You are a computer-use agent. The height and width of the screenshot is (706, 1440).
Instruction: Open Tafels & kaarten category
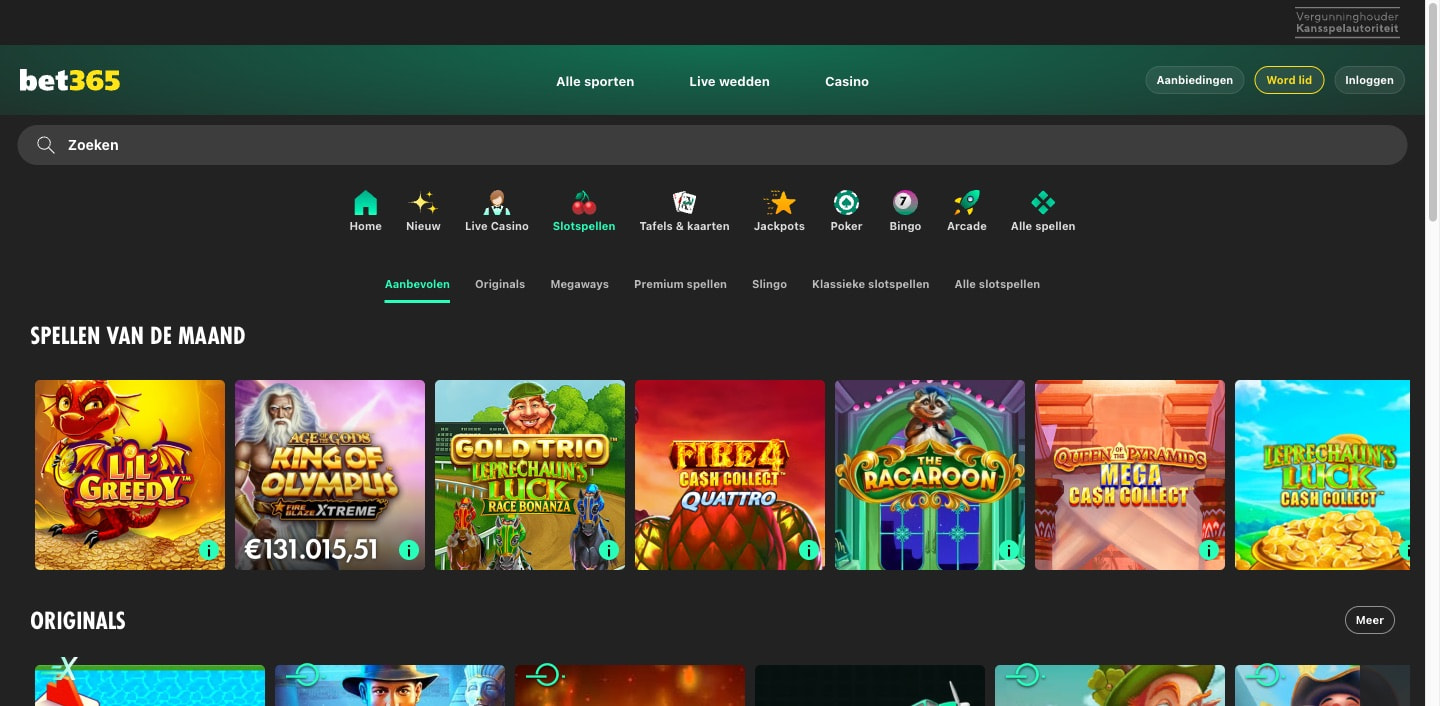click(684, 210)
